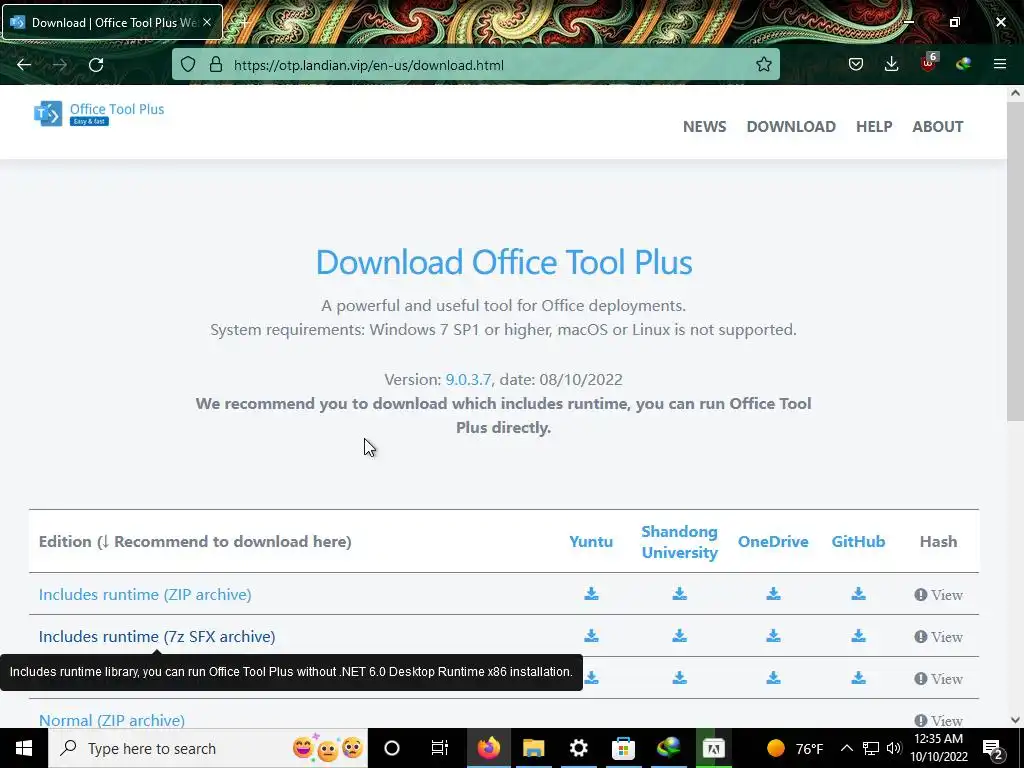The image size is (1024, 768).
Task: Open Firefox application menu
Action: point(1000,64)
